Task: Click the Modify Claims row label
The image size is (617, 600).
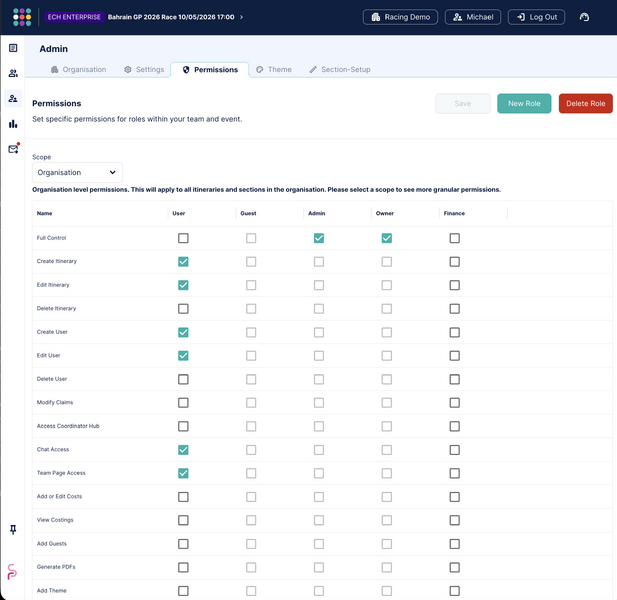Action: tap(55, 402)
